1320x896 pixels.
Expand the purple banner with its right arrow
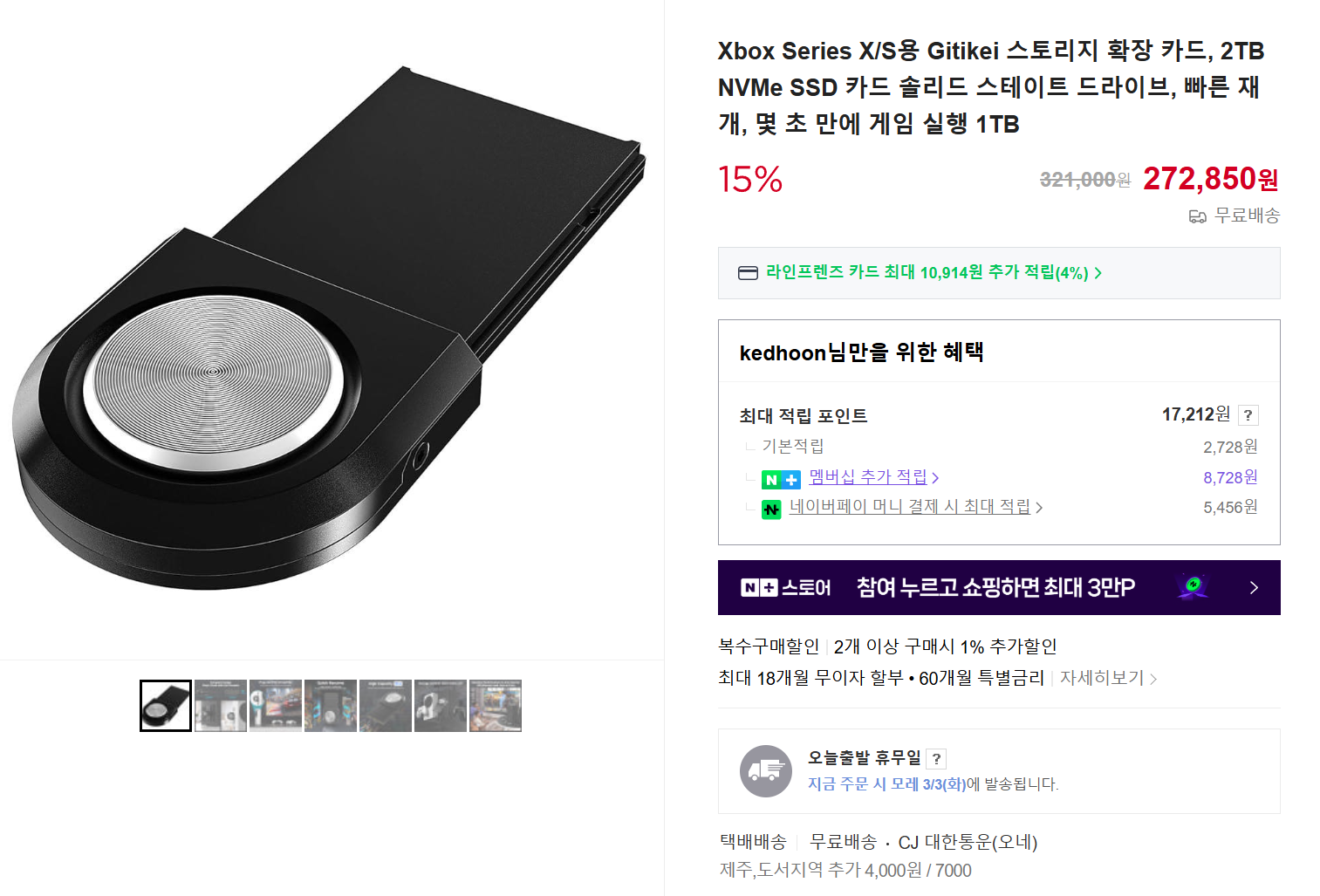point(1254,588)
